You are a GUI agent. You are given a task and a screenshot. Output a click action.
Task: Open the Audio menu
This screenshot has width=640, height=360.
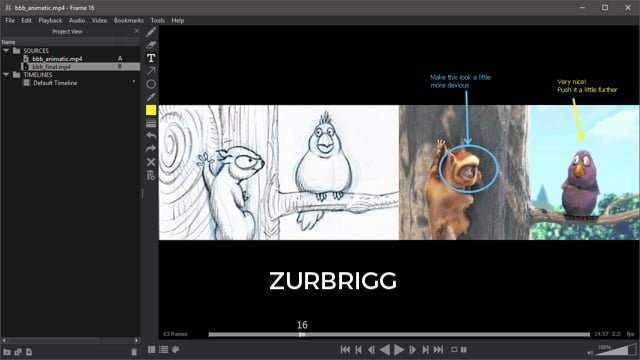tap(77, 20)
